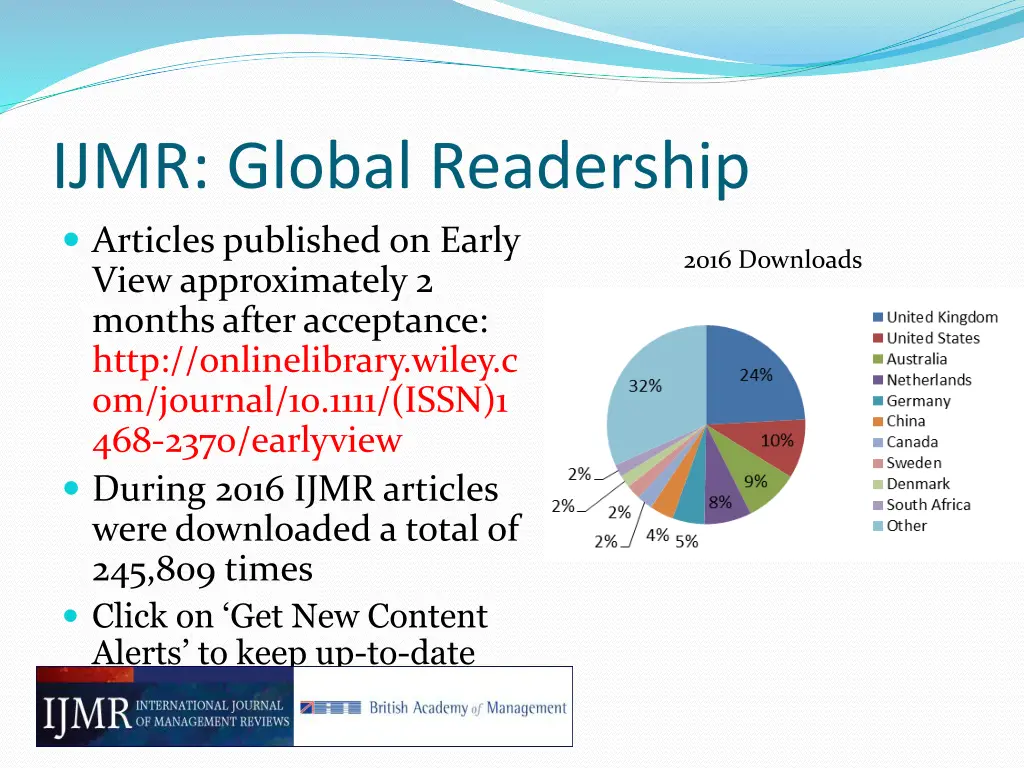The image size is (1024, 768).
Task: Click the United States legend color swatch
Action: [x=878, y=338]
